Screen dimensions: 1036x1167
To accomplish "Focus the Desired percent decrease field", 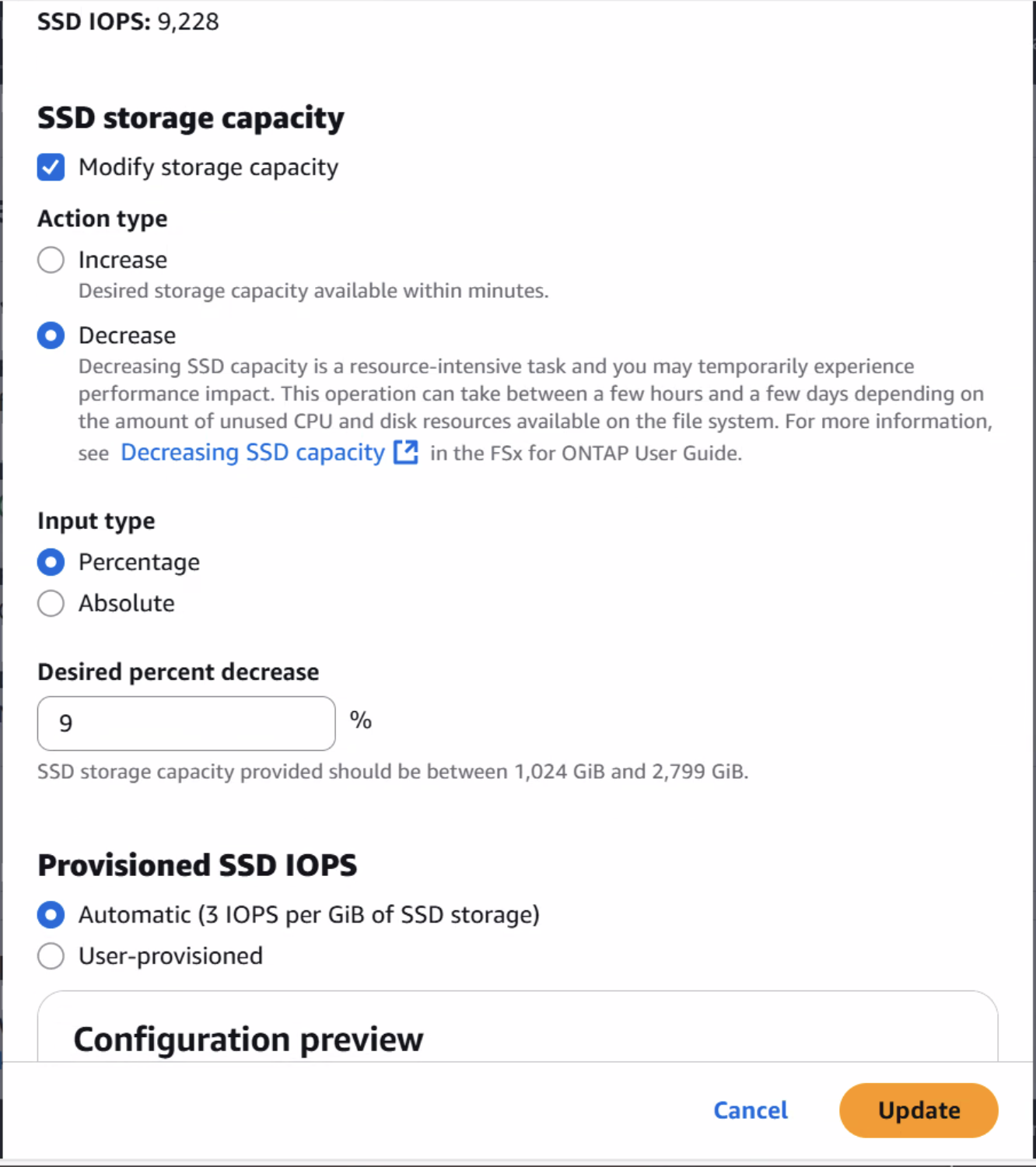I will [185, 723].
